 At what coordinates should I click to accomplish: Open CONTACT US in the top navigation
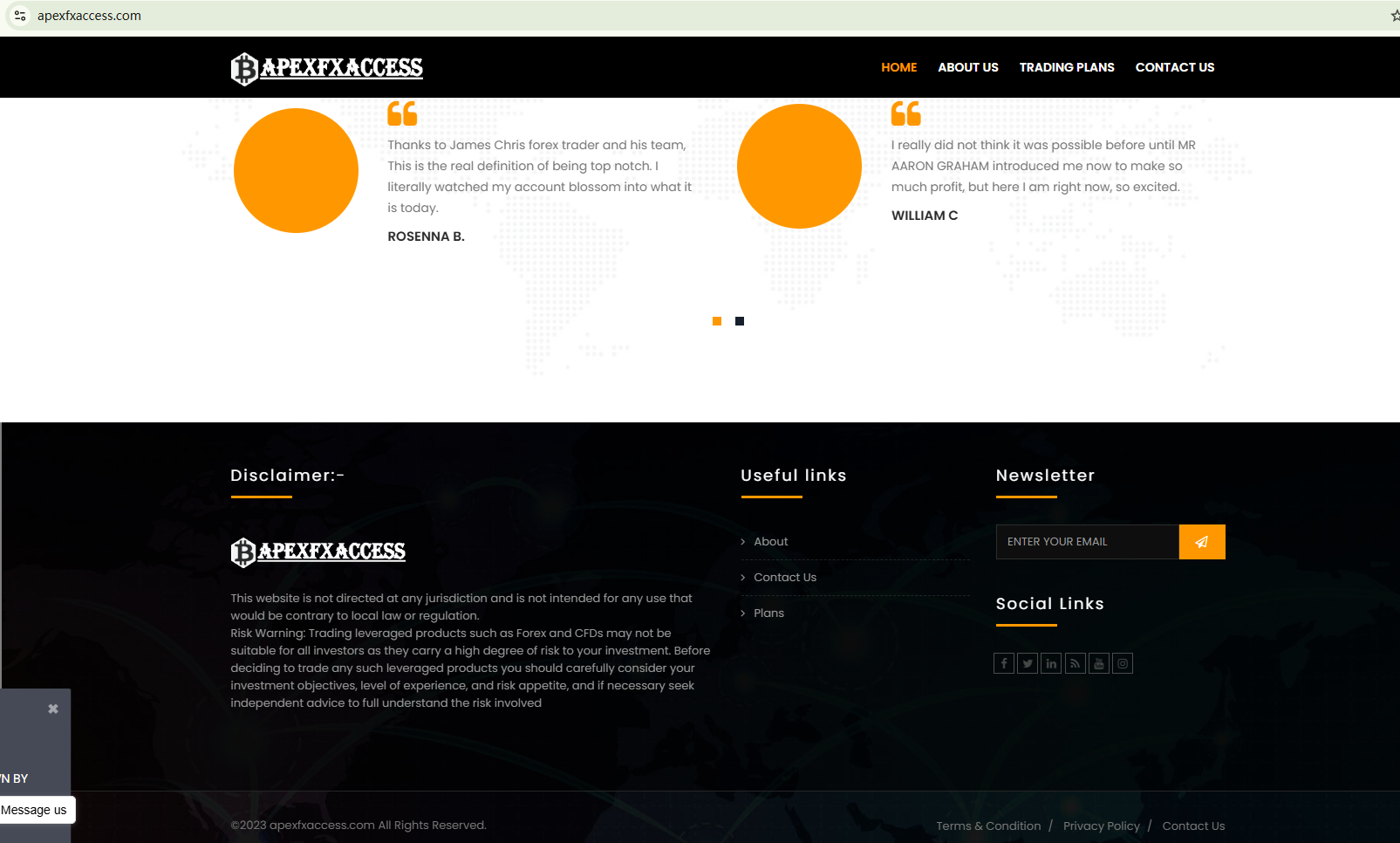coord(1175,67)
